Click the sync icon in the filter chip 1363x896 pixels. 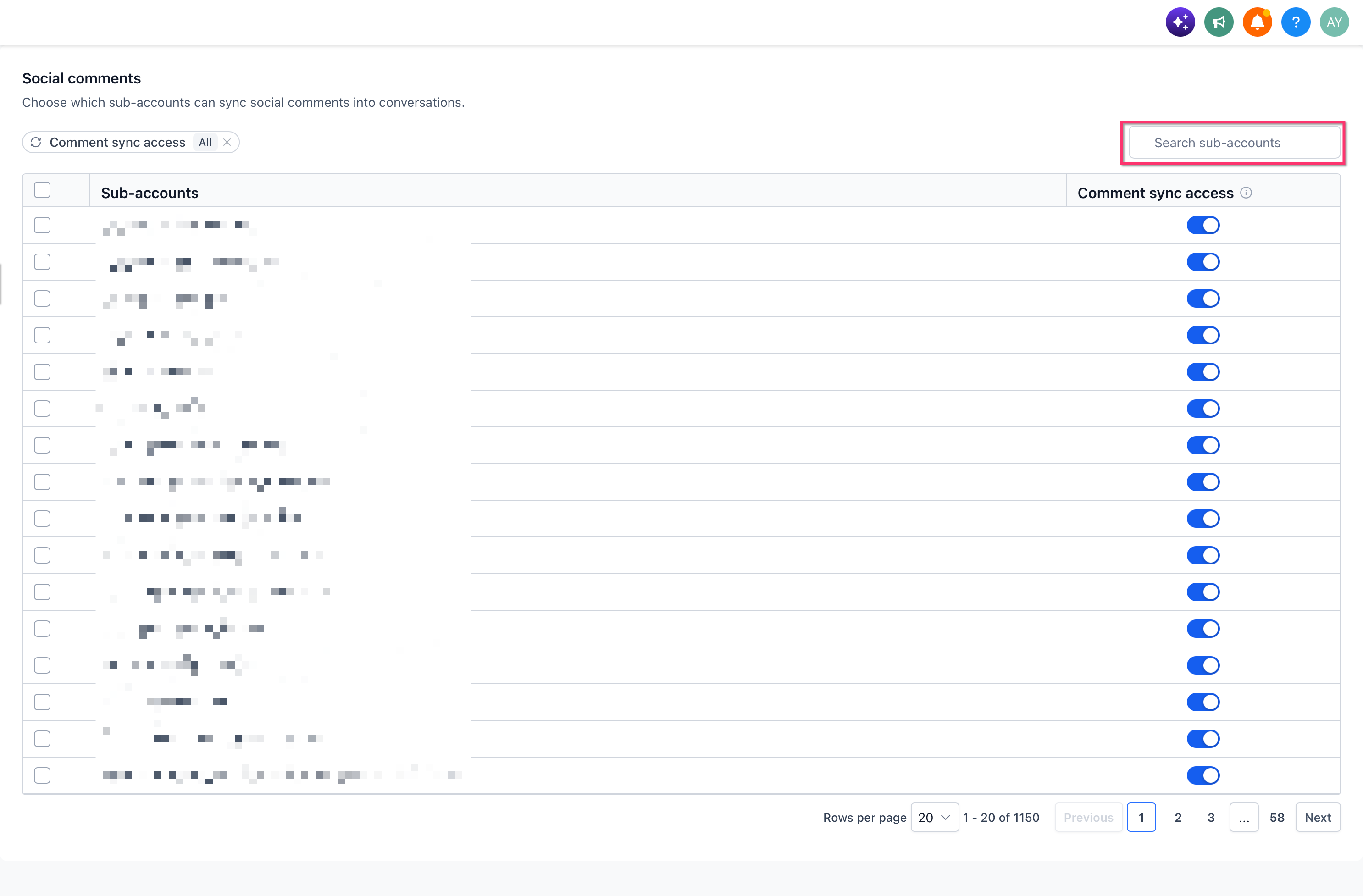click(x=36, y=143)
